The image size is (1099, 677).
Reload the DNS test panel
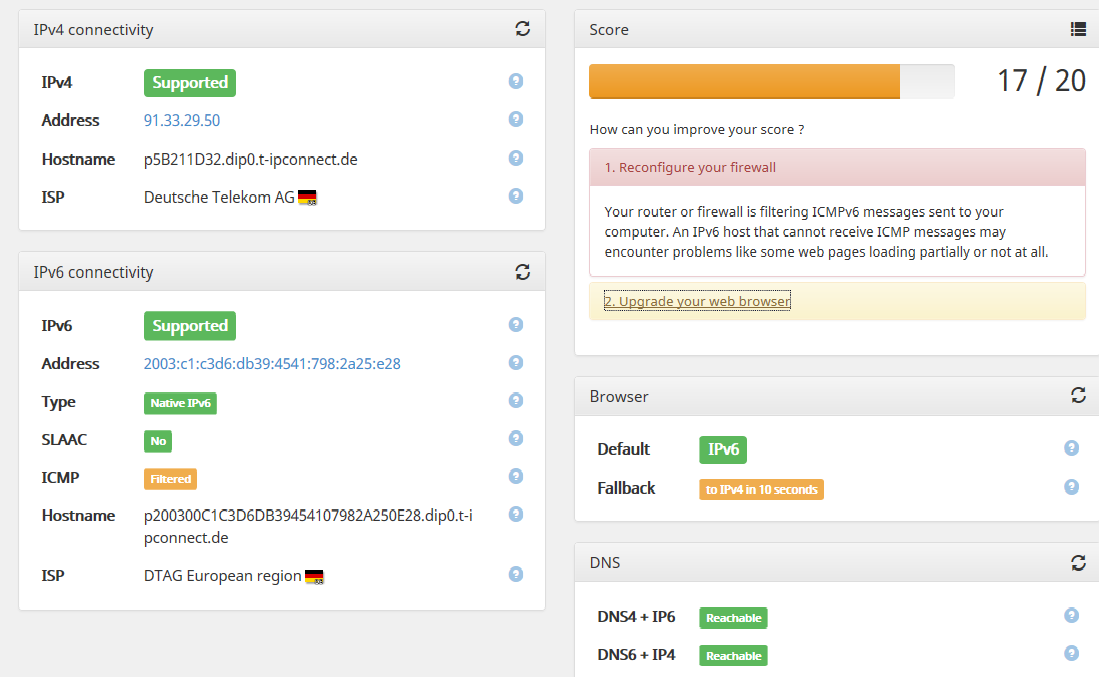coord(1078,562)
